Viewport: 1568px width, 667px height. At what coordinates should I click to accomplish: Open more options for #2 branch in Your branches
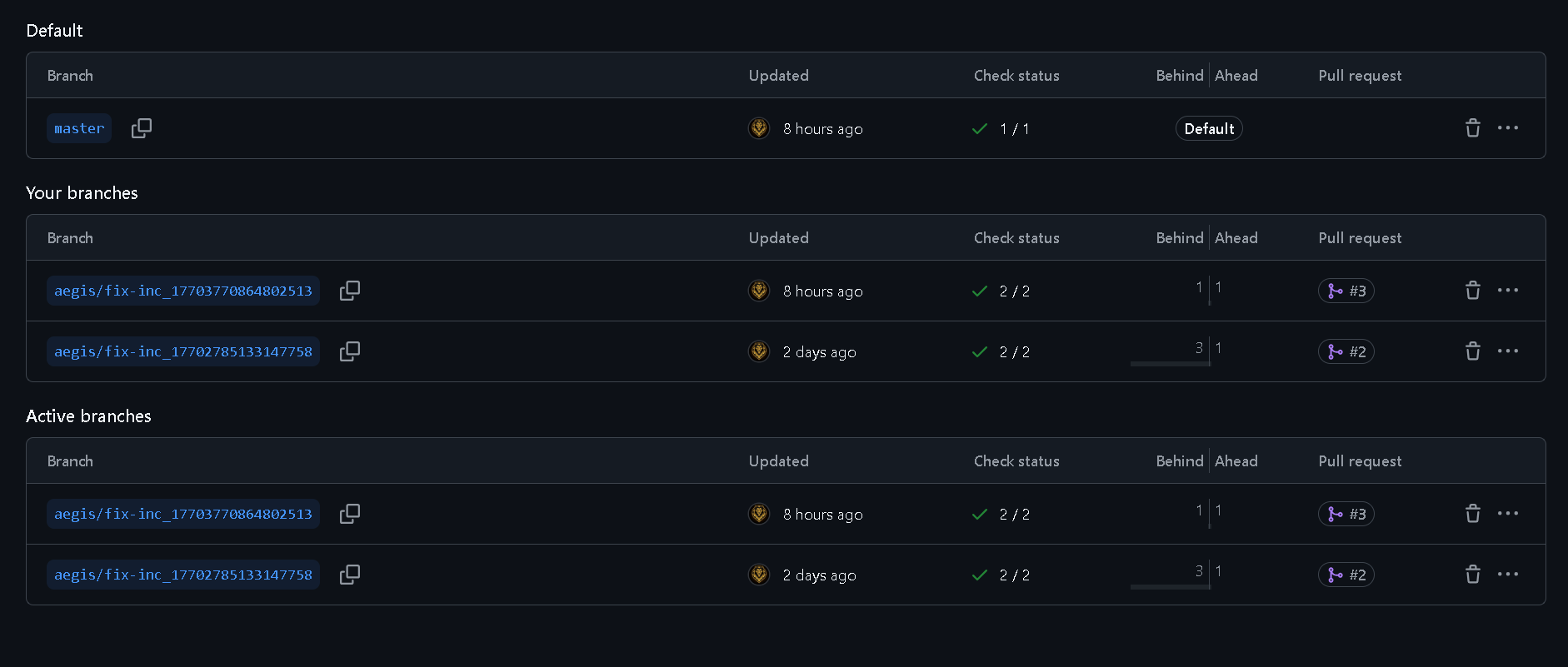tap(1507, 351)
